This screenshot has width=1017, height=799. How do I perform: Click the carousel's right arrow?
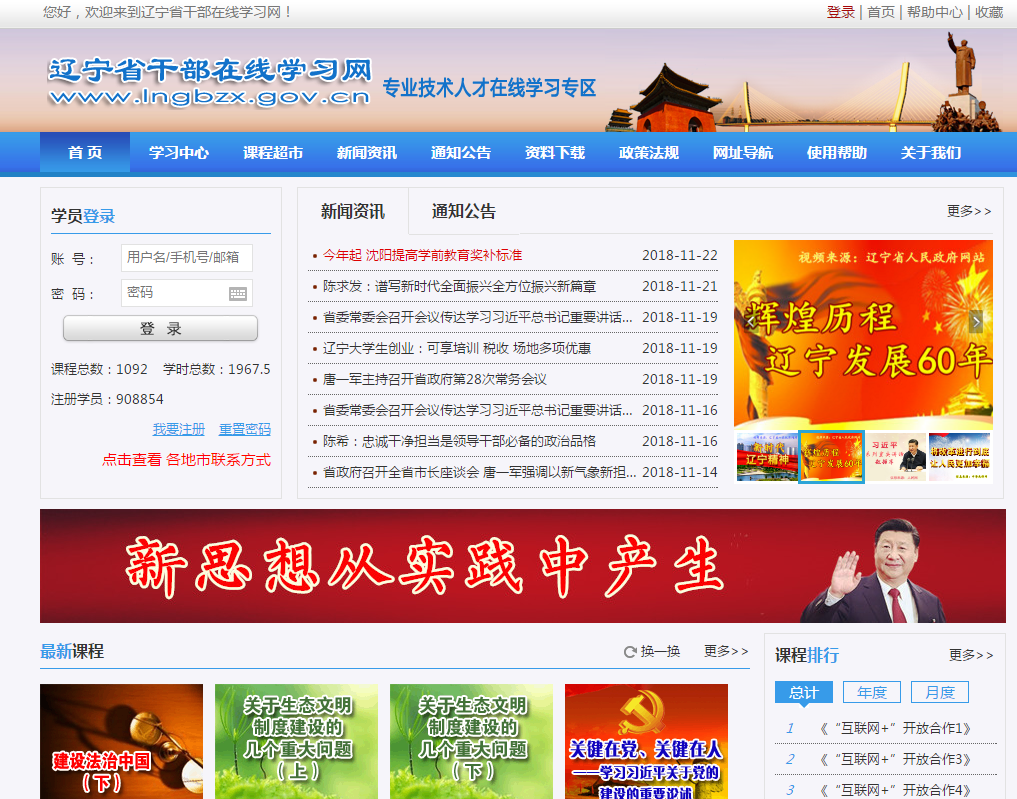[976, 321]
